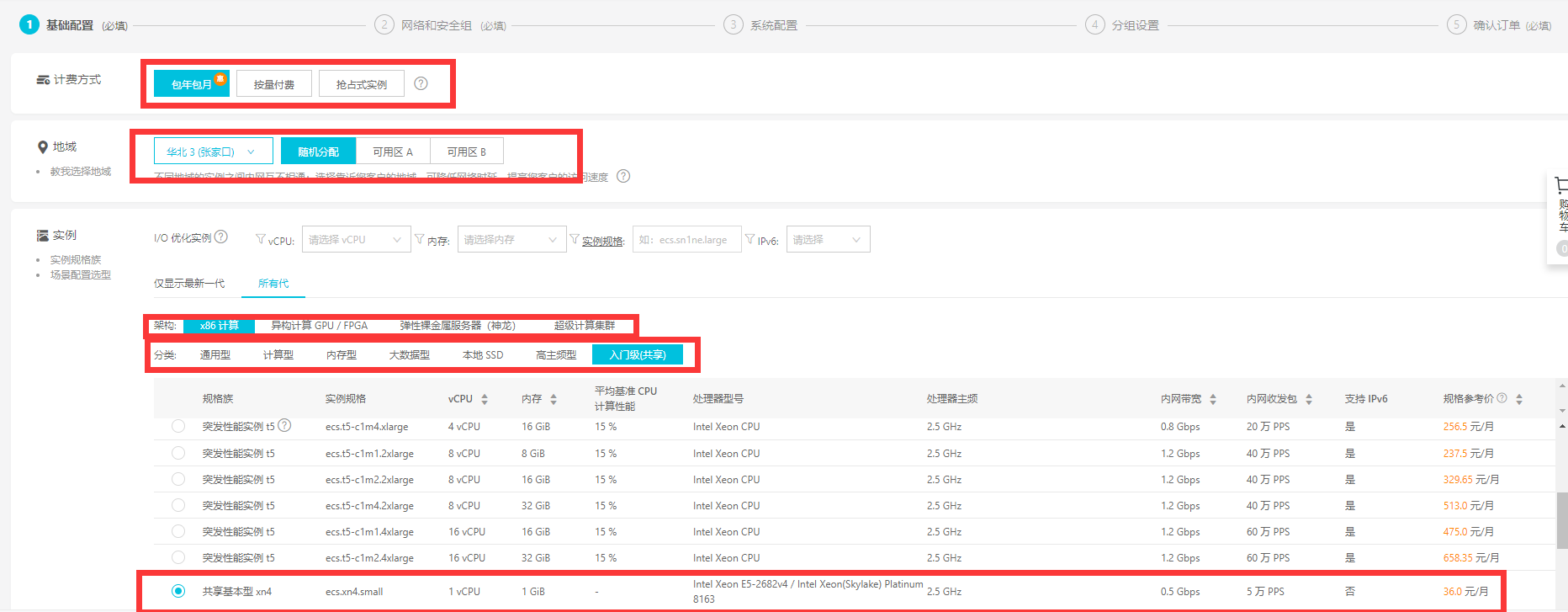Select radio for ecs.t5-c1m2.2xlarge row
Screen dimensions: 1568x612
click(x=178, y=479)
